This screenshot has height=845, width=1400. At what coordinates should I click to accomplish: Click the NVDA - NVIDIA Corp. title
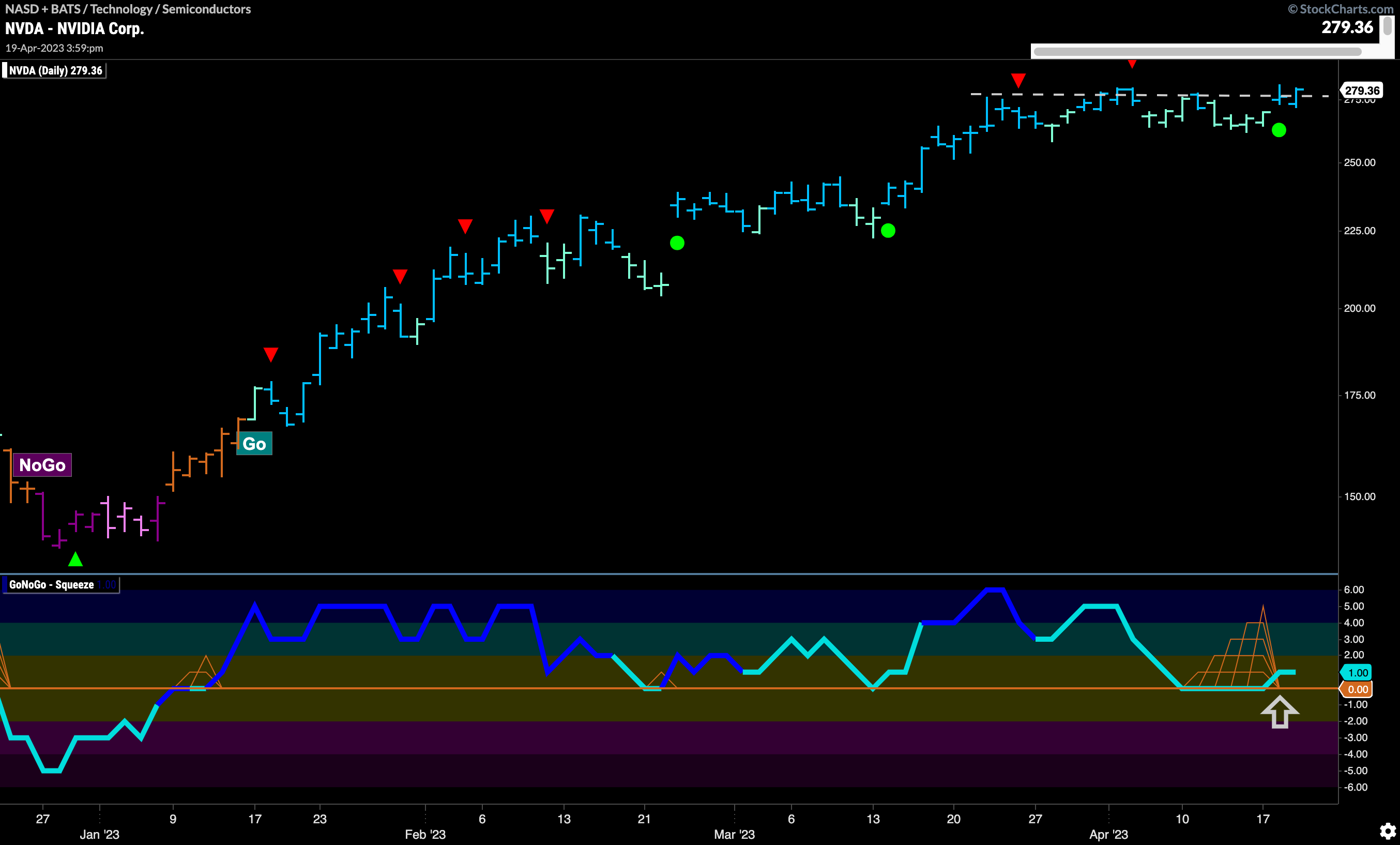pos(74,28)
